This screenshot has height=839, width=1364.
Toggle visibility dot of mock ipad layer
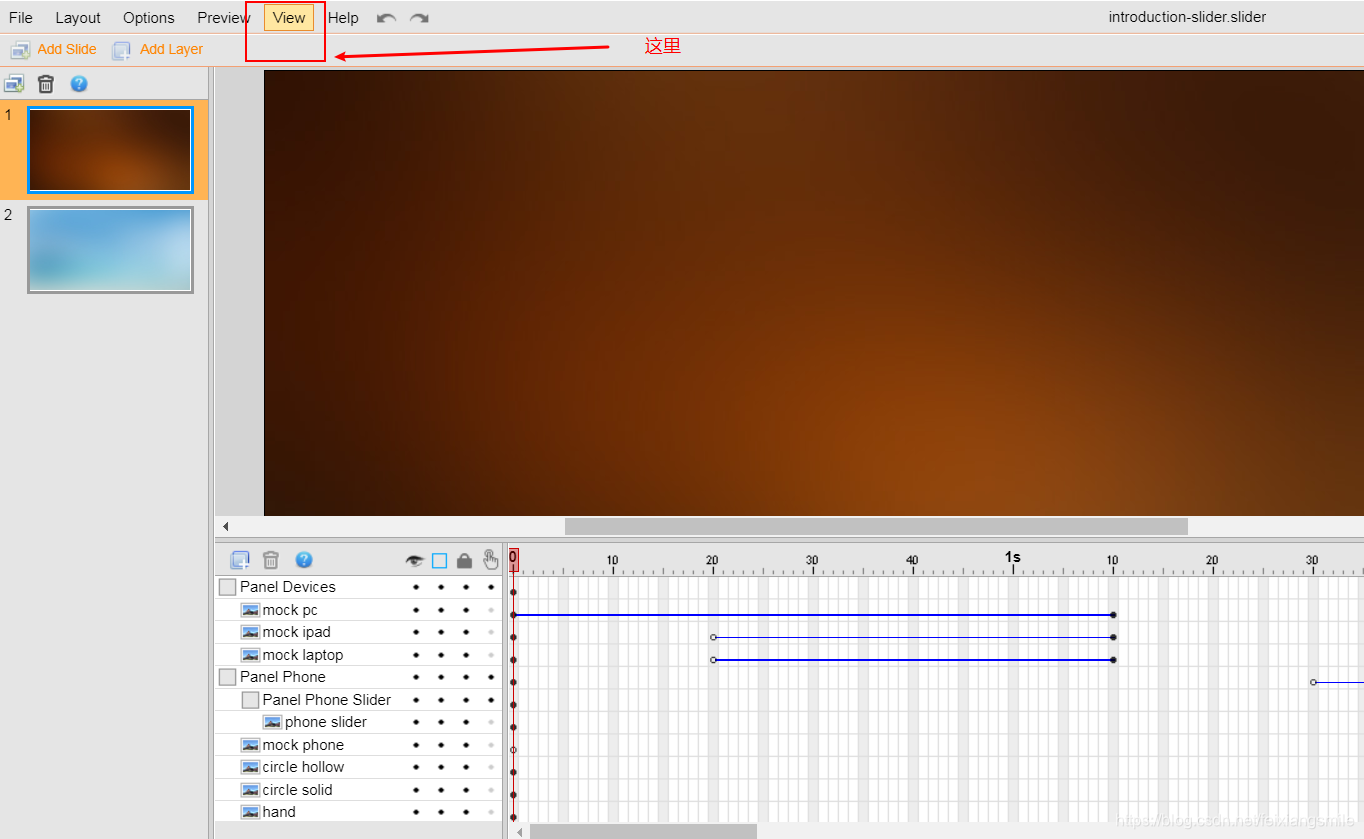tap(416, 632)
